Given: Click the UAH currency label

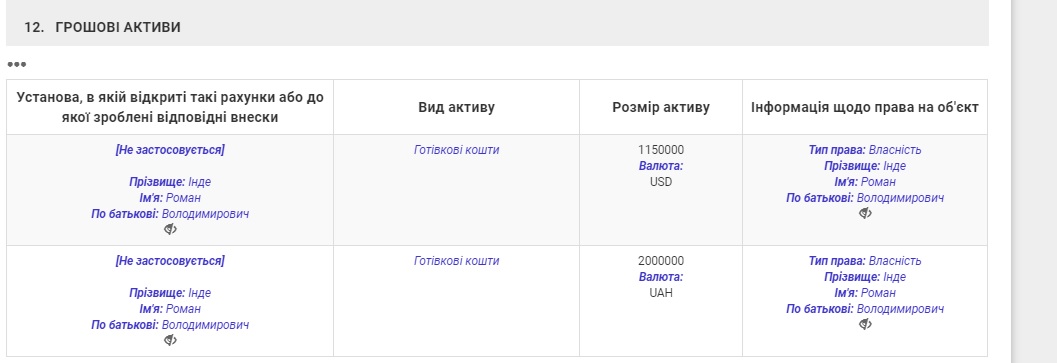Looking at the screenshot, I should pyautogui.click(x=661, y=293).
